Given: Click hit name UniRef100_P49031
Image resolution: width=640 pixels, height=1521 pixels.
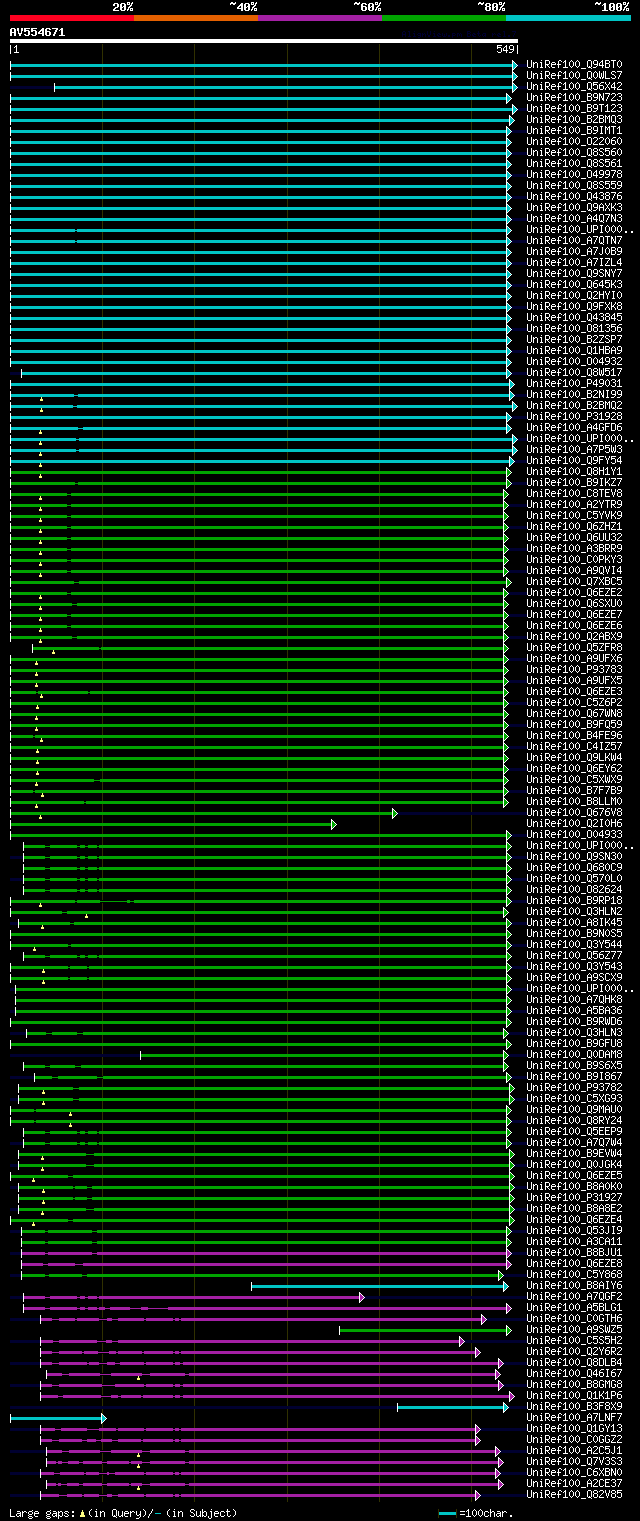Looking at the screenshot, I should click(574, 383).
